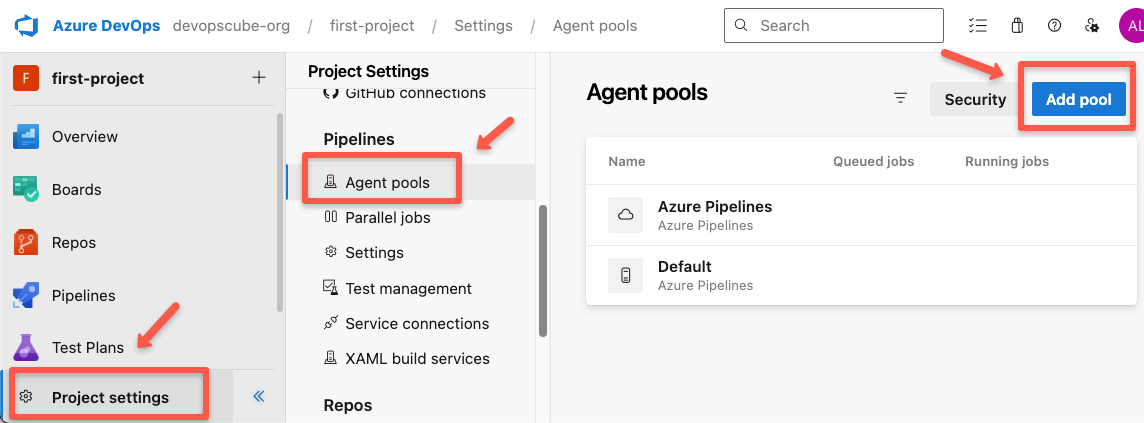Image resolution: width=1144 pixels, height=423 pixels.
Task: Click the Repos section heading in settings
Action: tap(347, 405)
